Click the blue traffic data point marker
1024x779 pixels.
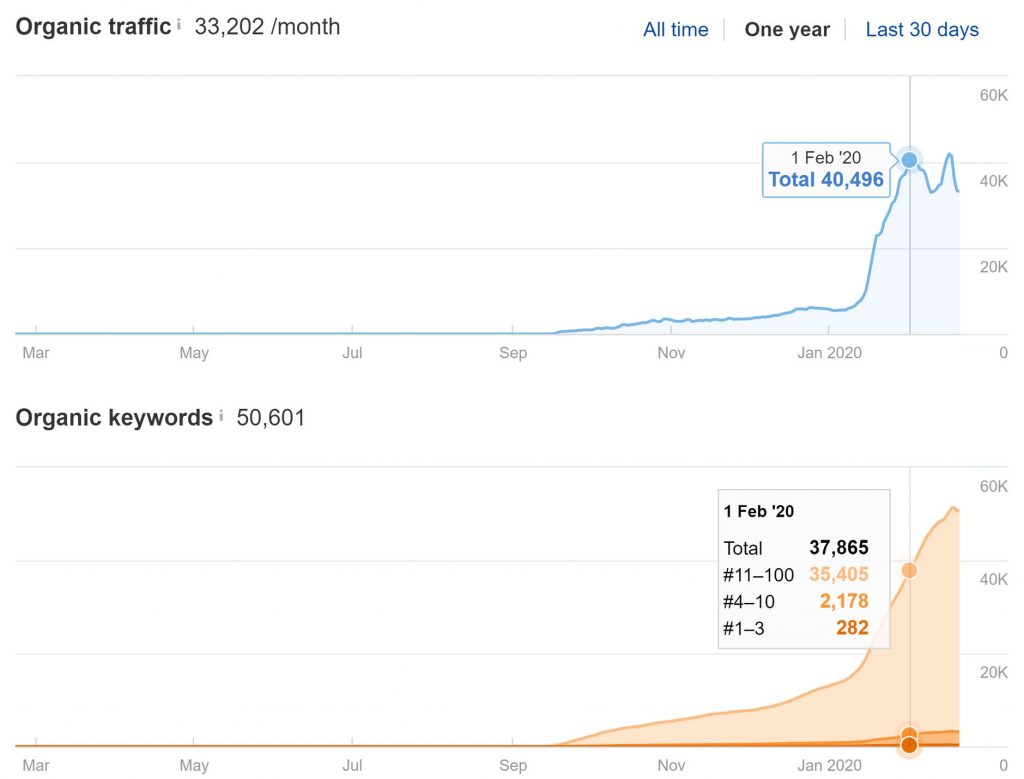click(909, 159)
